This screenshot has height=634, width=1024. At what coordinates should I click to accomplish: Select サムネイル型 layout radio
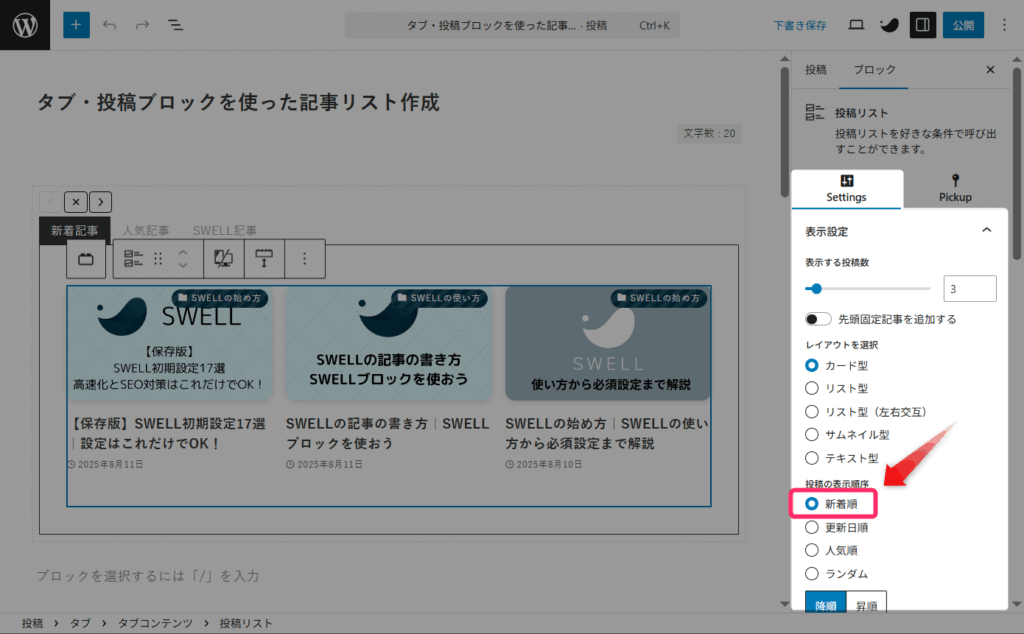[812, 435]
